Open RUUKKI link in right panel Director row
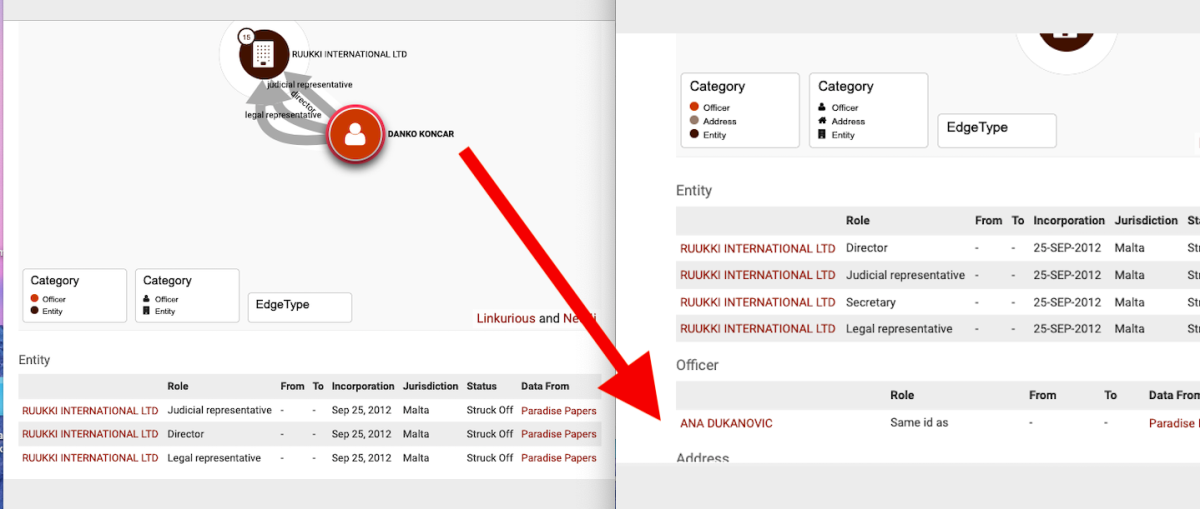This screenshot has width=1200, height=509. pyautogui.click(x=758, y=248)
